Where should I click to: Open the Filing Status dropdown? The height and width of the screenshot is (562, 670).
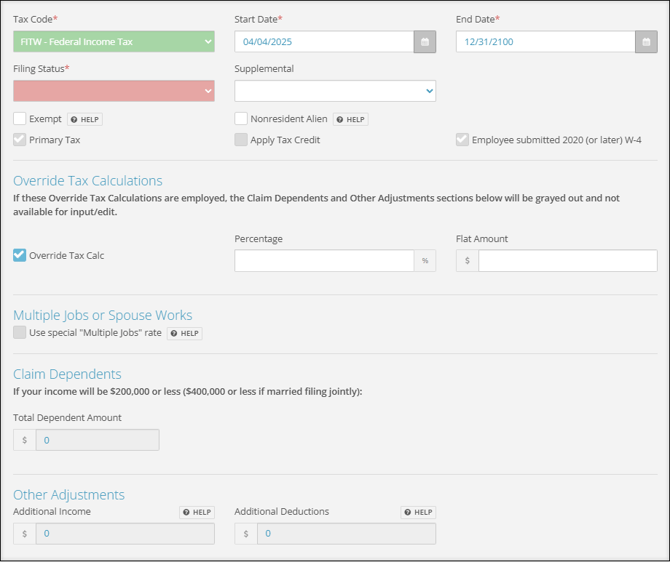coord(114,91)
